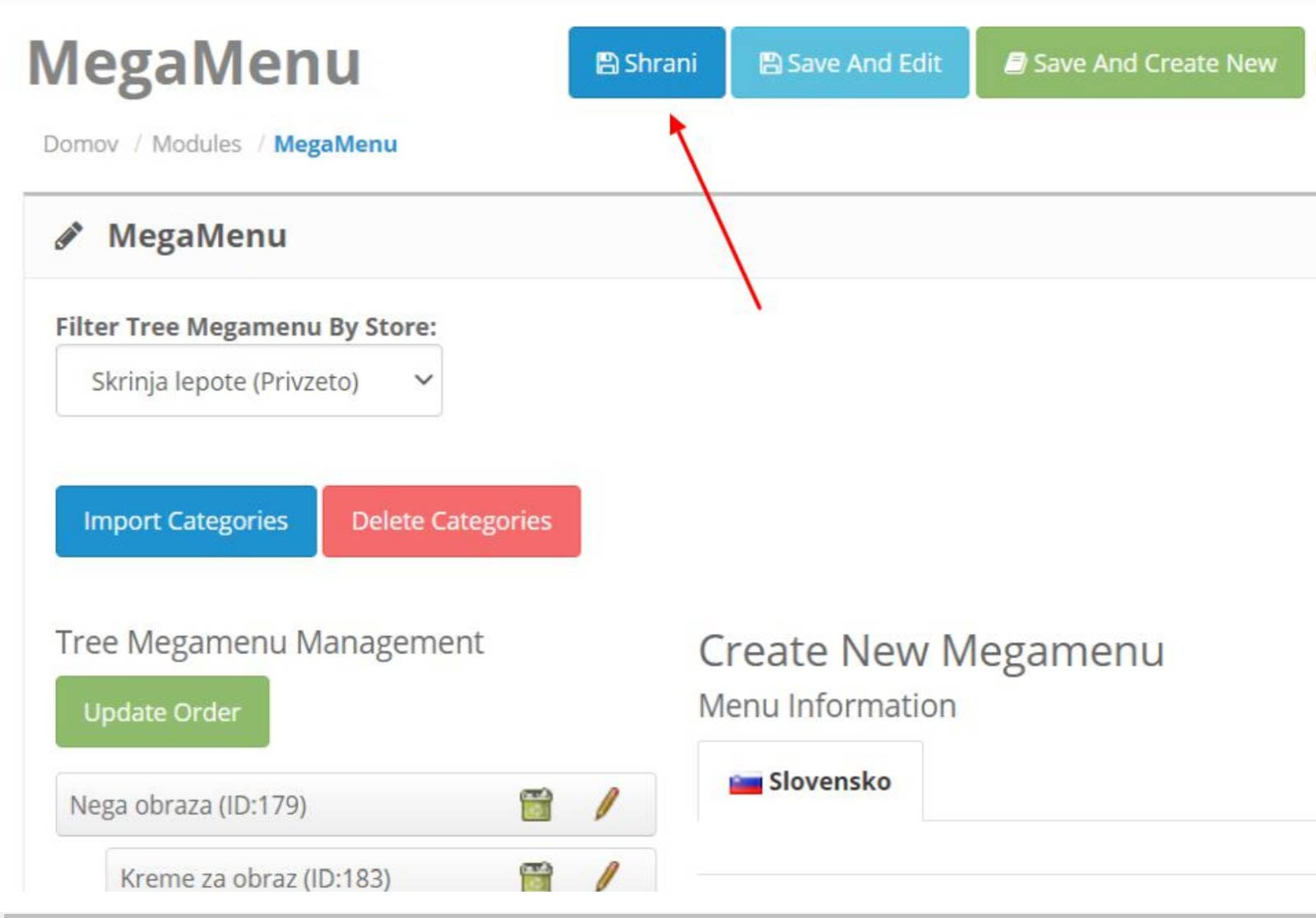This screenshot has height=918, width=1316.
Task: Click the Import Categories button
Action: point(186,521)
